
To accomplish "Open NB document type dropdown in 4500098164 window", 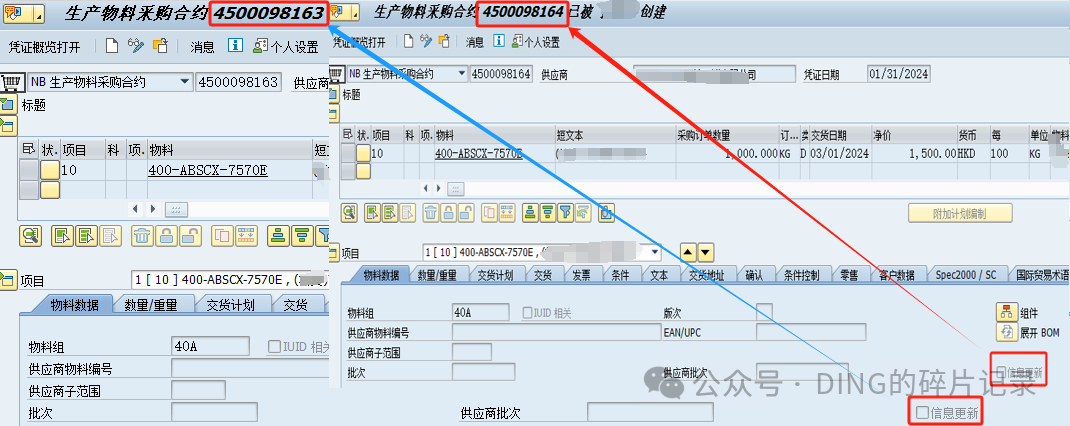I will coord(462,74).
